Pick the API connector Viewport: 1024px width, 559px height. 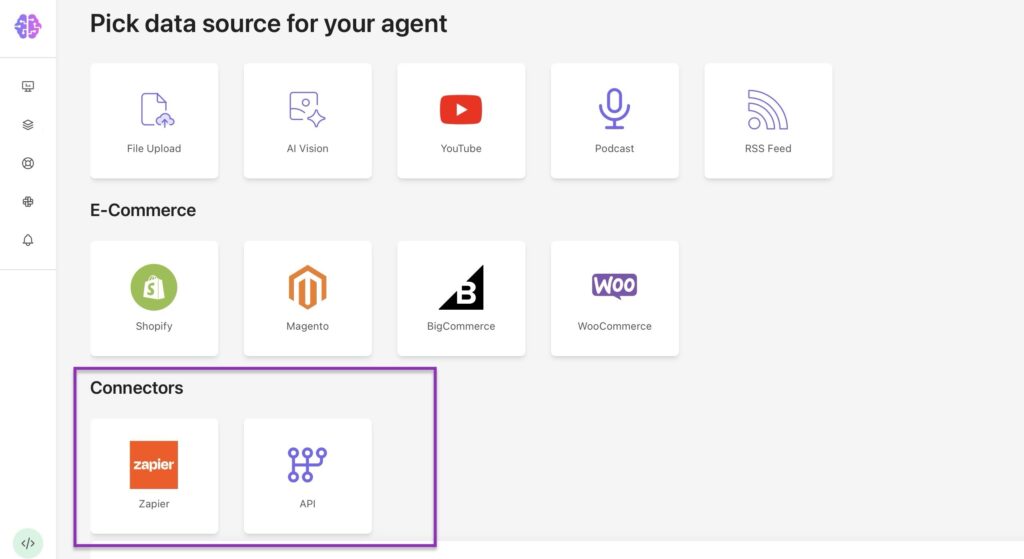click(308, 476)
